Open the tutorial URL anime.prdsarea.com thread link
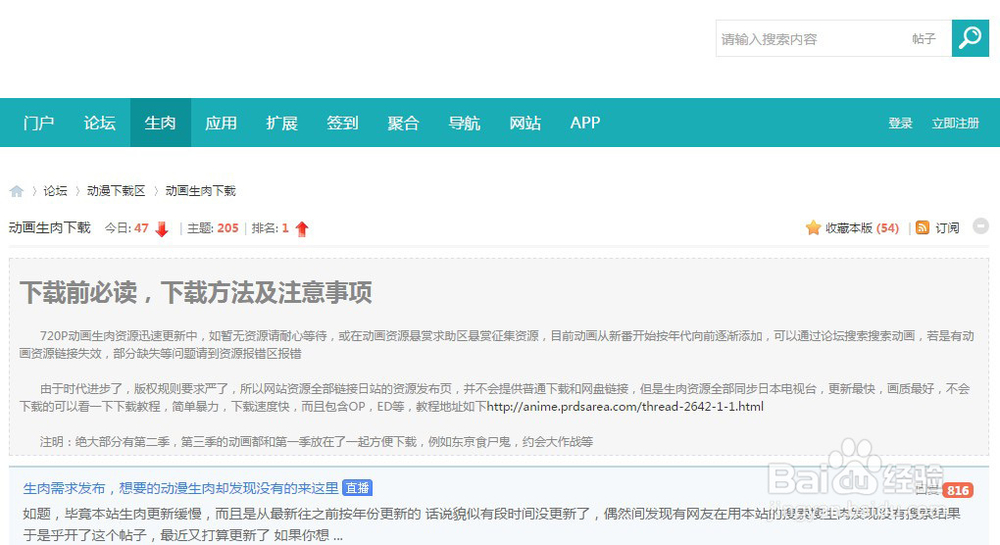1000x545 pixels. (625, 407)
